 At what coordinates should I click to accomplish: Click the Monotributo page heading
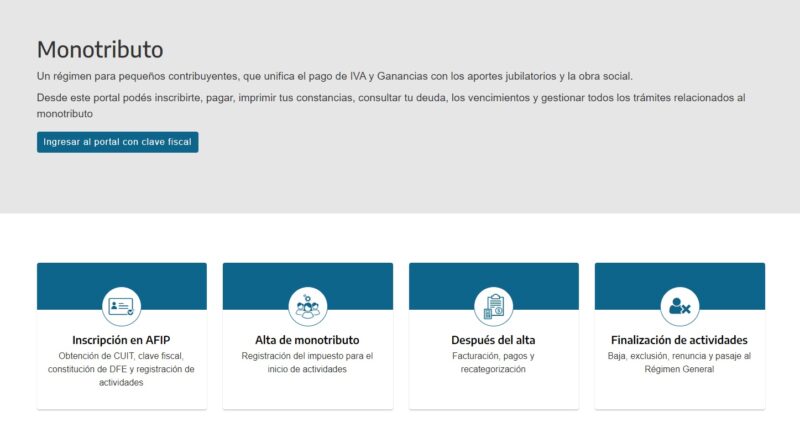tap(100, 50)
